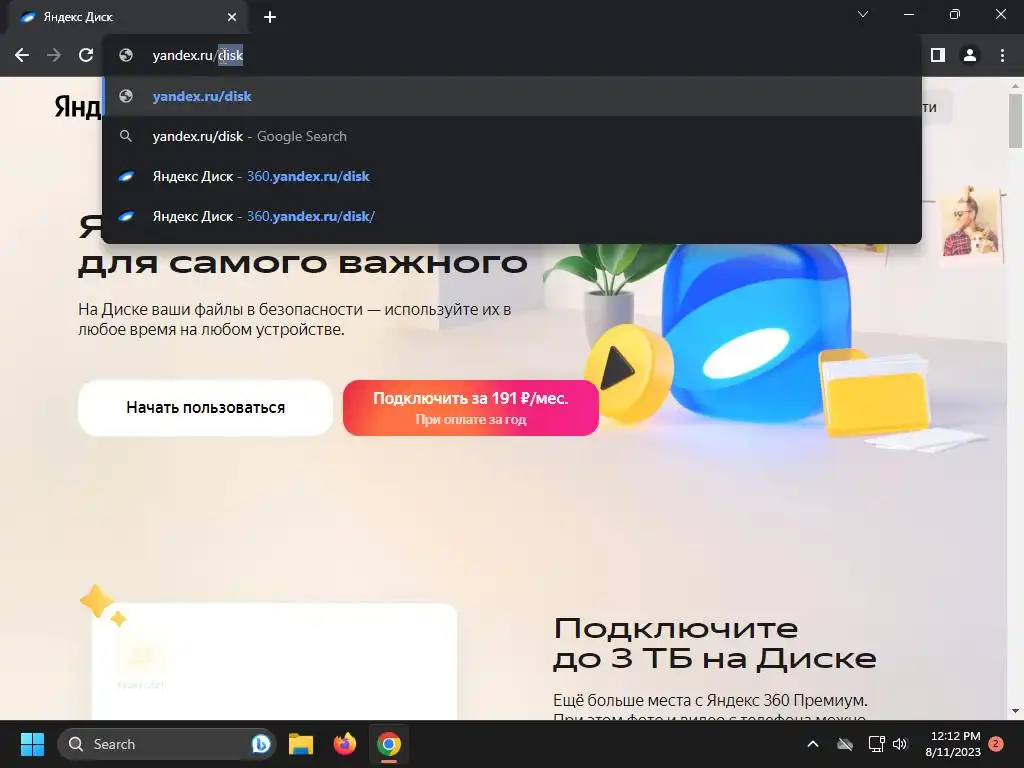Pick the 360.yandex.ru/disk/ suggestion with trailing slash
Image resolution: width=1024 pixels, height=768 pixels.
point(513,216)
